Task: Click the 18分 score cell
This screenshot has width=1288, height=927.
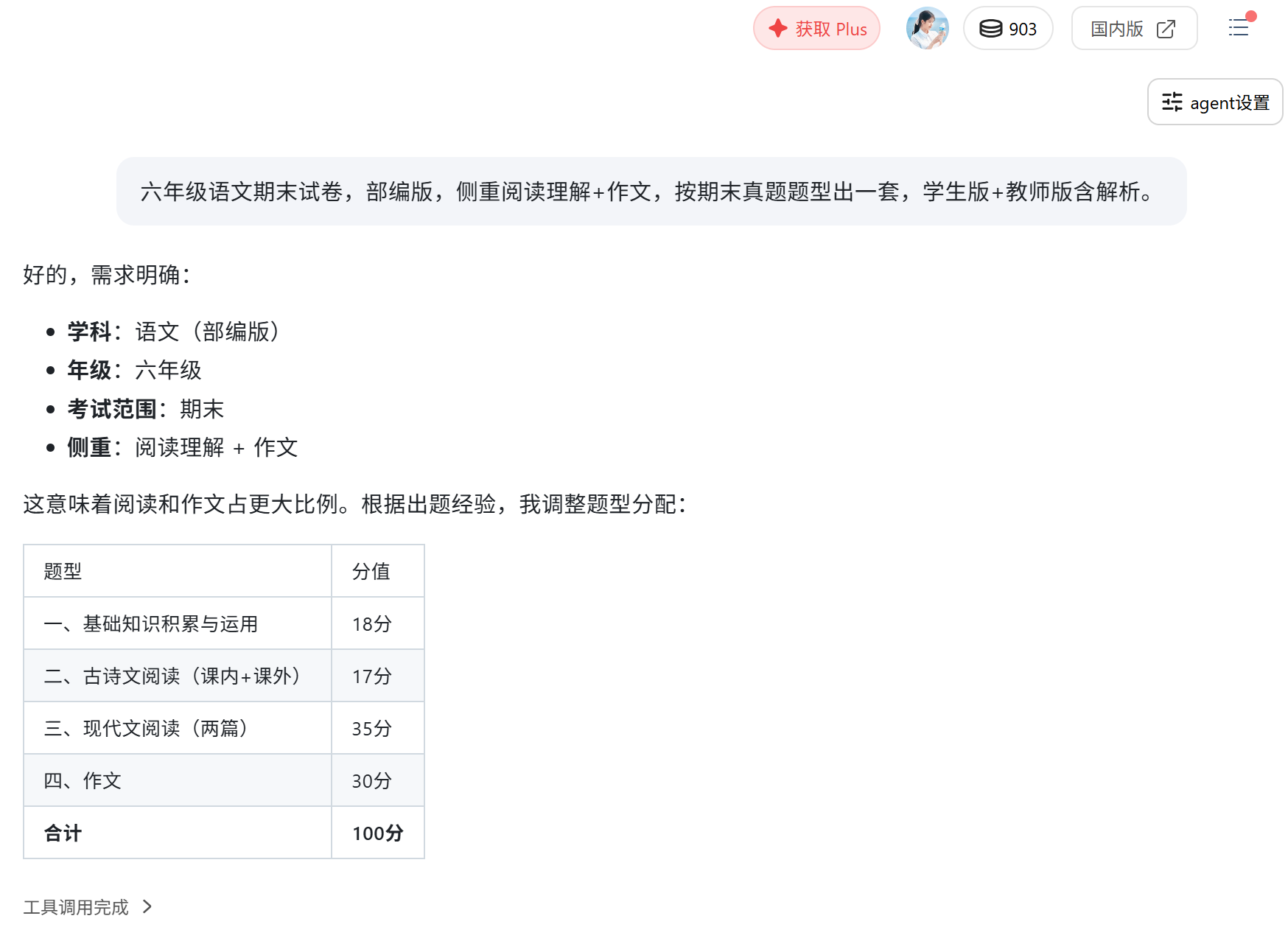Action: point(378,623)
